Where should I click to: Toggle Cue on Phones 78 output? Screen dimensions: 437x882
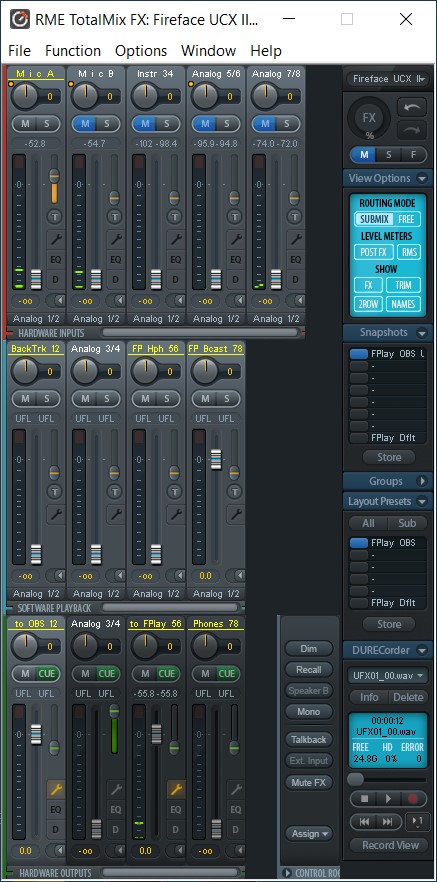click(x=227, y=673)
